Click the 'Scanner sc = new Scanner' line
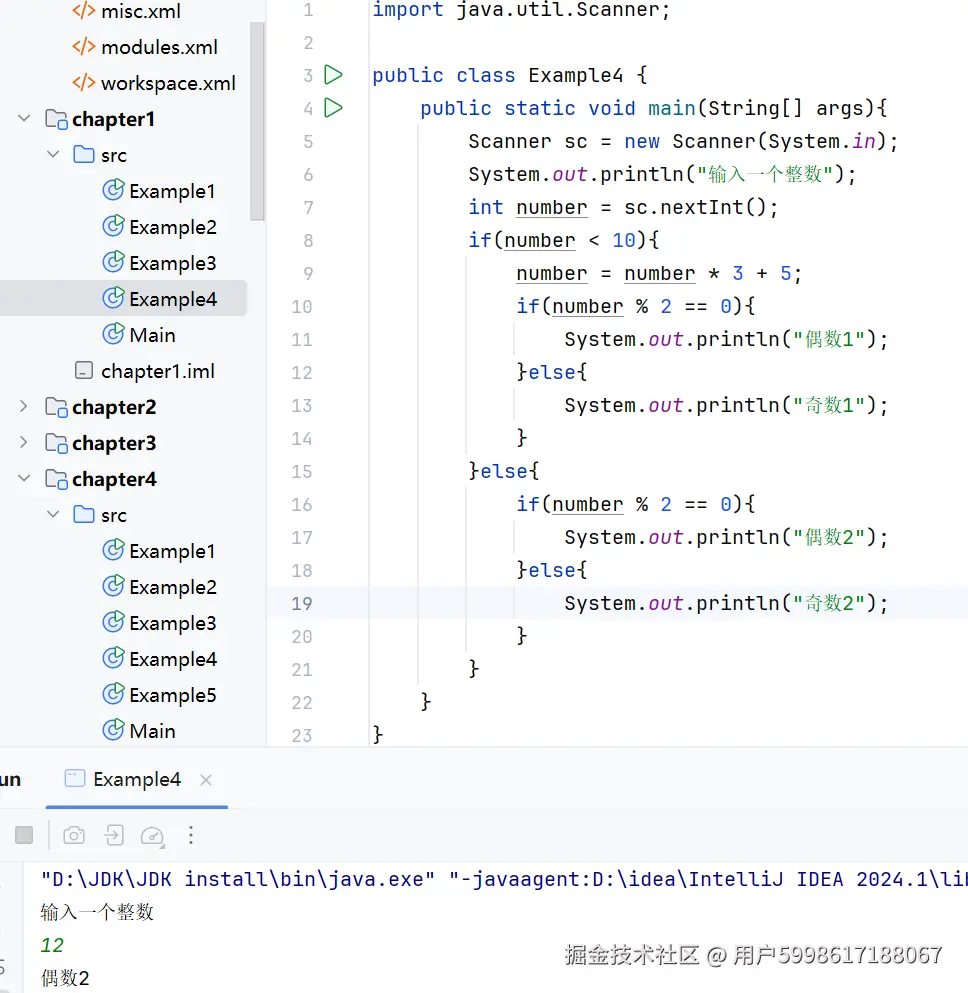The width and height of the screenshot is (968, 993). click(x=683, y=141)
